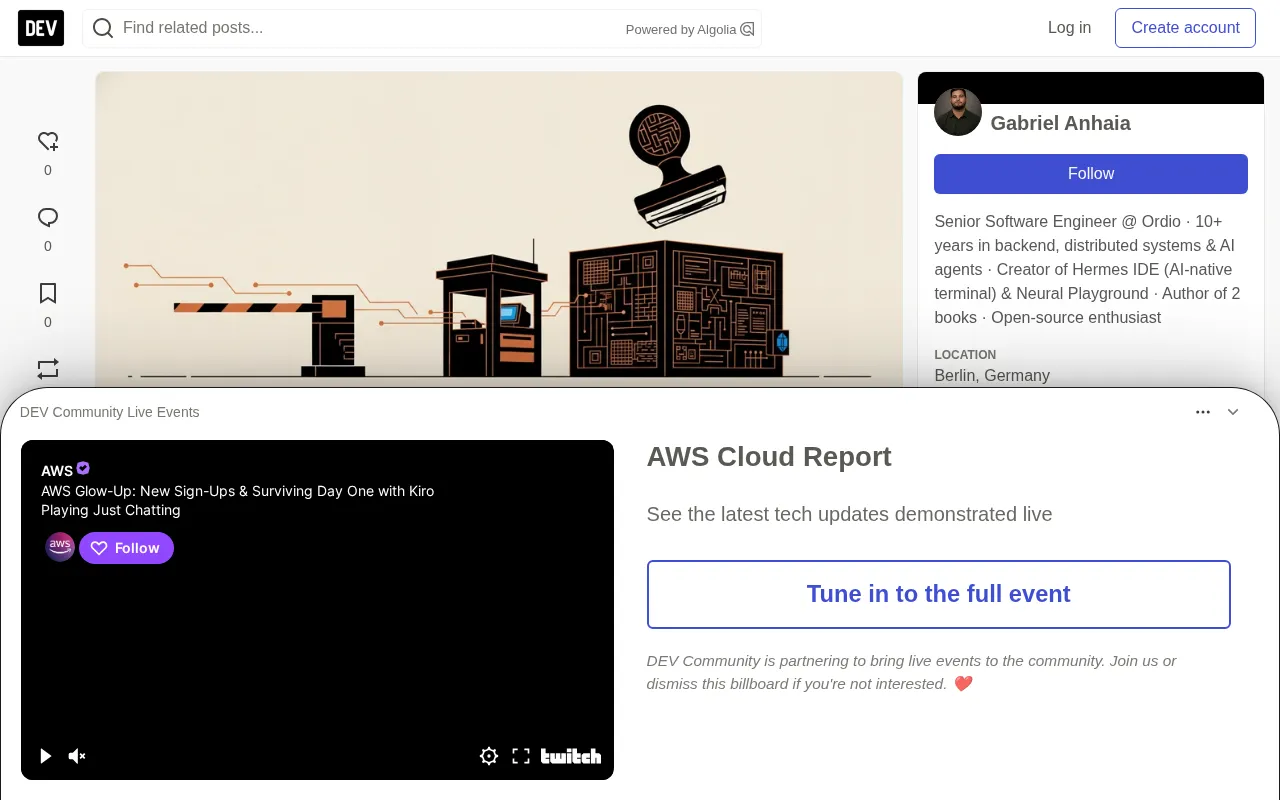The image size is (1280, 800).
Task: Open Twitch player settings gear
Action: click(489, 756)
